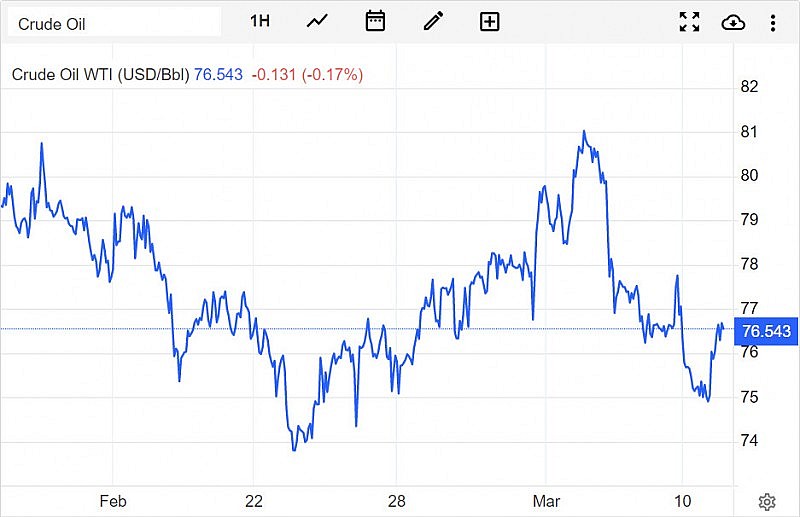The height and width of the screenshot is (517, 800).
Task: Click the cloud download icon
Action: pyautogui.click(x=733, y=22)
